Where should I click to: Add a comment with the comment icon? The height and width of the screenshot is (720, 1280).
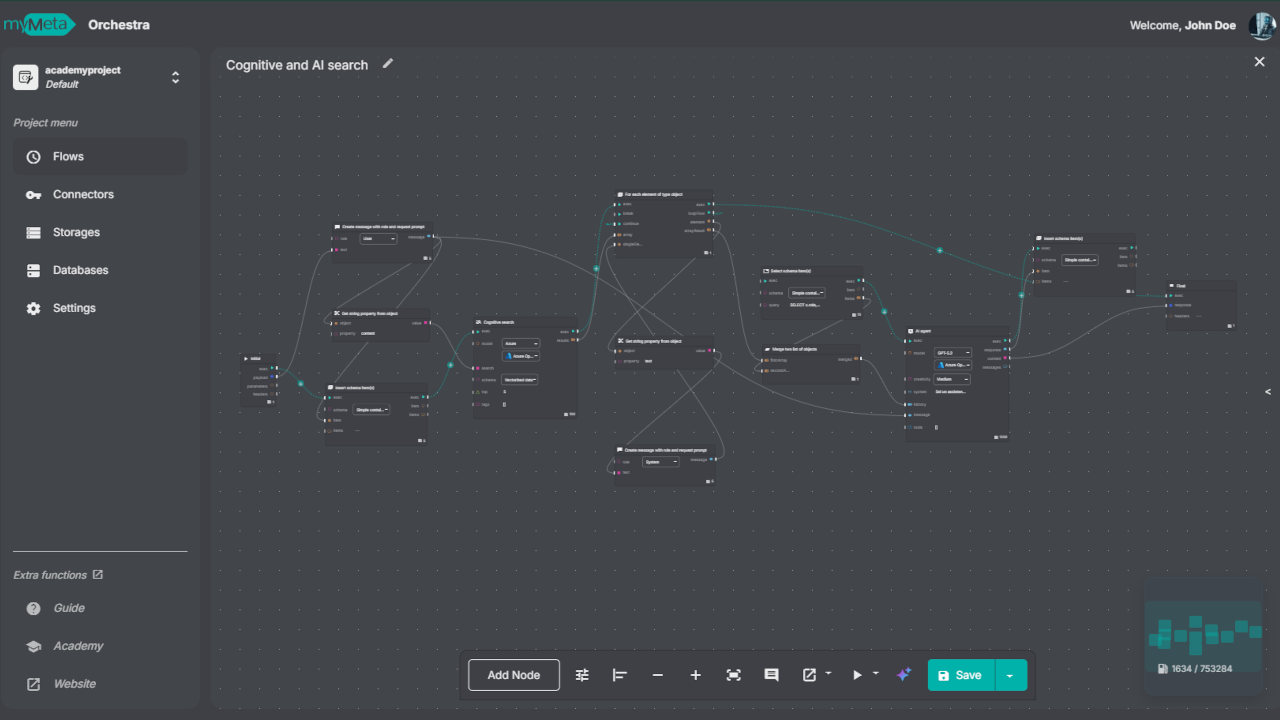point(772,675)
